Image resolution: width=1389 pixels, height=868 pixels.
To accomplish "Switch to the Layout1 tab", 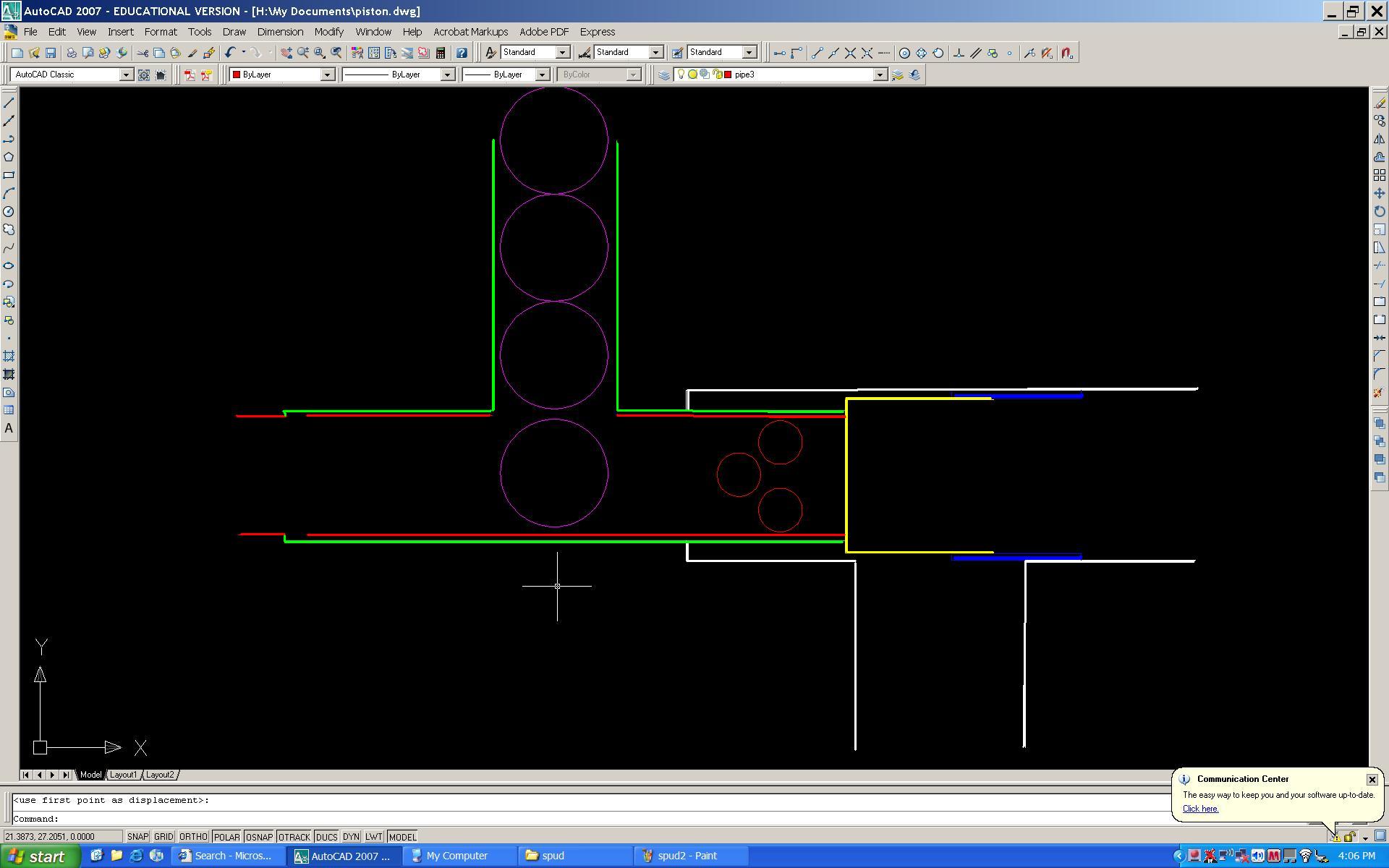I will pyautogui.click(x=123, y=775).
